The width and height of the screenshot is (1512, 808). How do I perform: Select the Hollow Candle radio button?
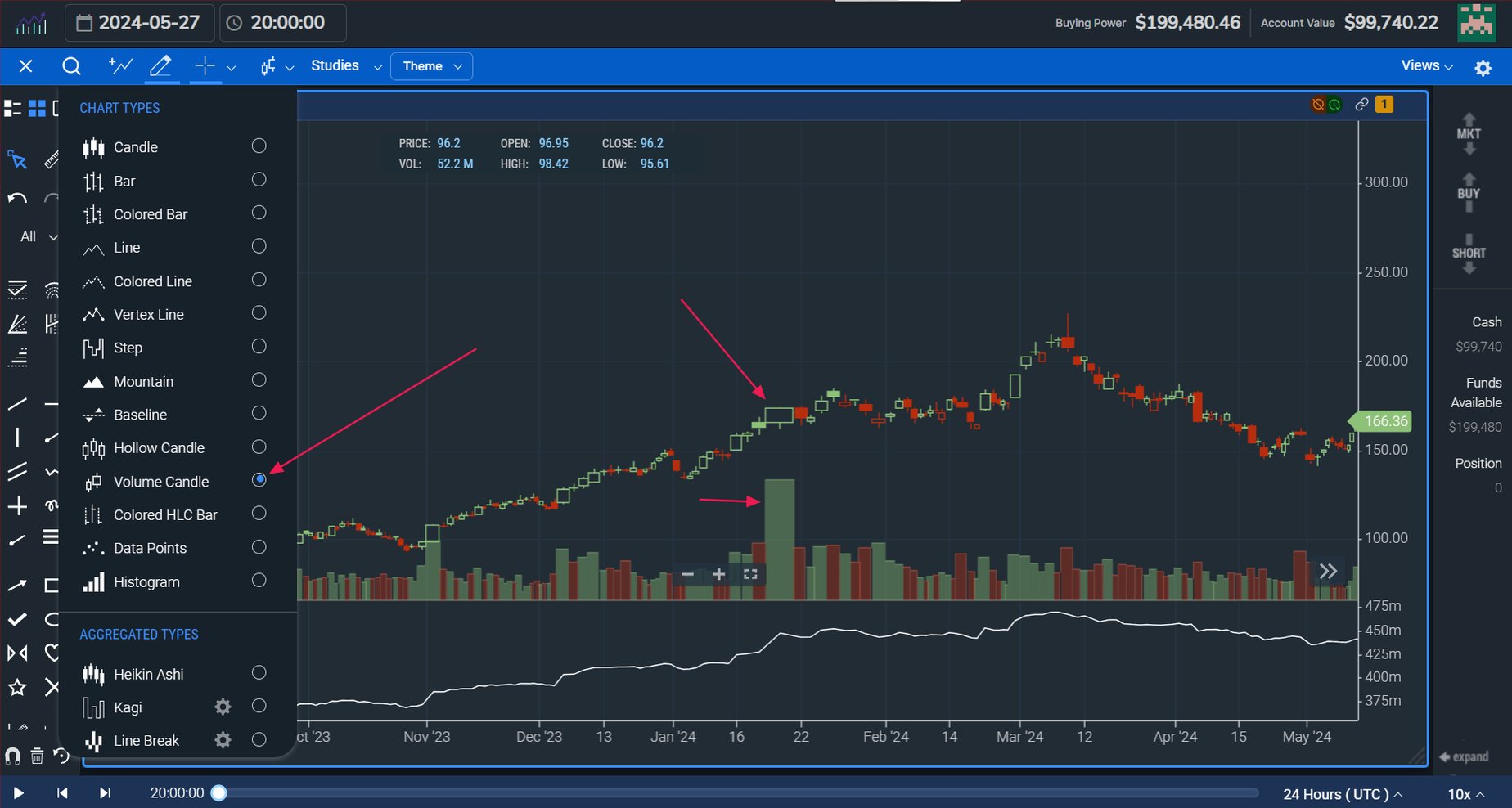(259, 447)
